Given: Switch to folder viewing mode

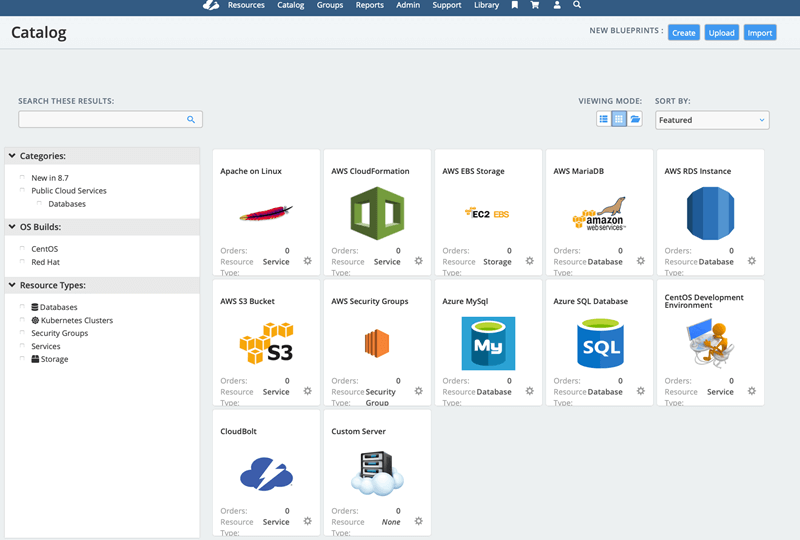Looking at the screenshot, I should (635, 119).
